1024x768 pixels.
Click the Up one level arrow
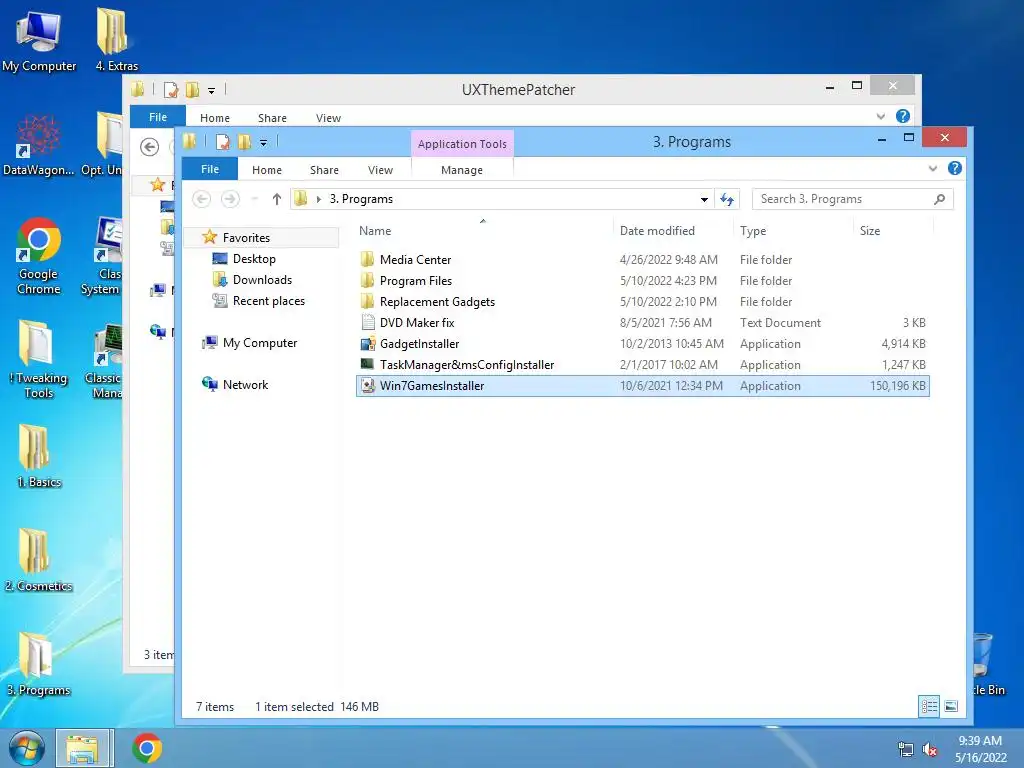277,199
